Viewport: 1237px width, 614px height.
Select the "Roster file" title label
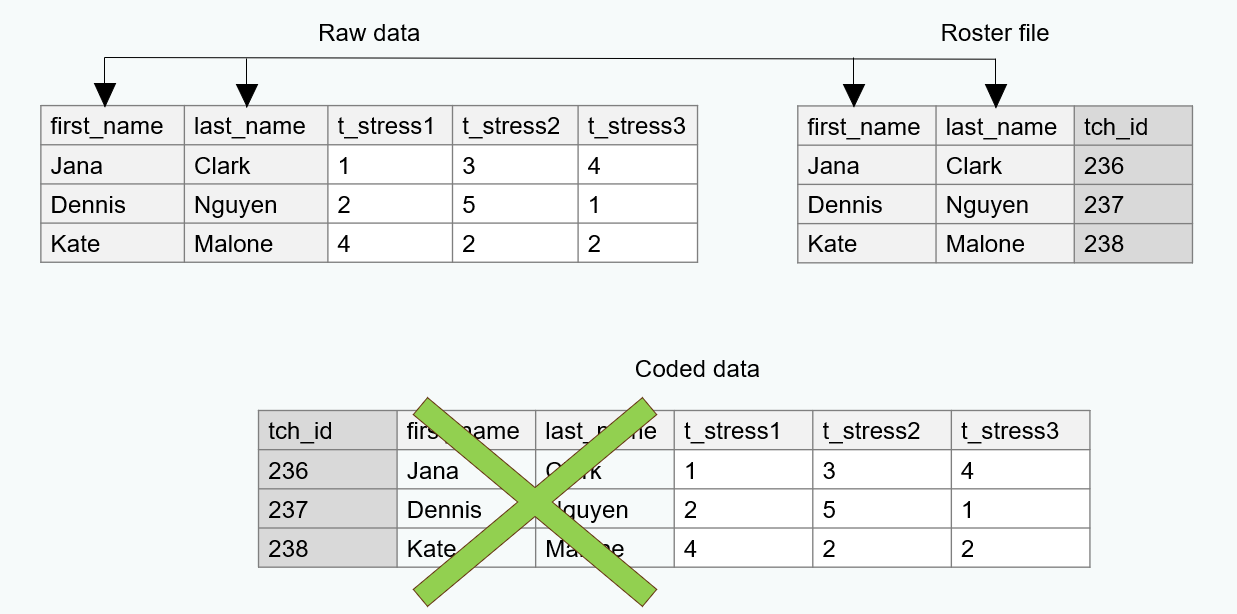[x=995, y=33]
